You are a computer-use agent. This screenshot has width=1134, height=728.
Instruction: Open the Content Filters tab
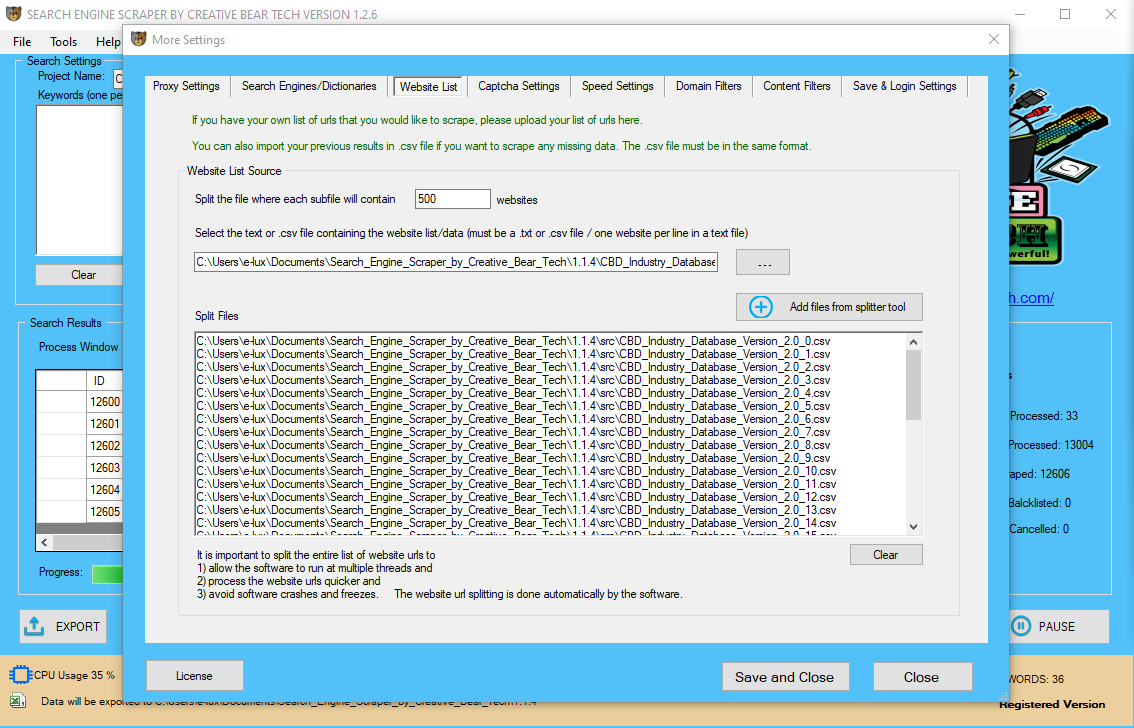796,86
